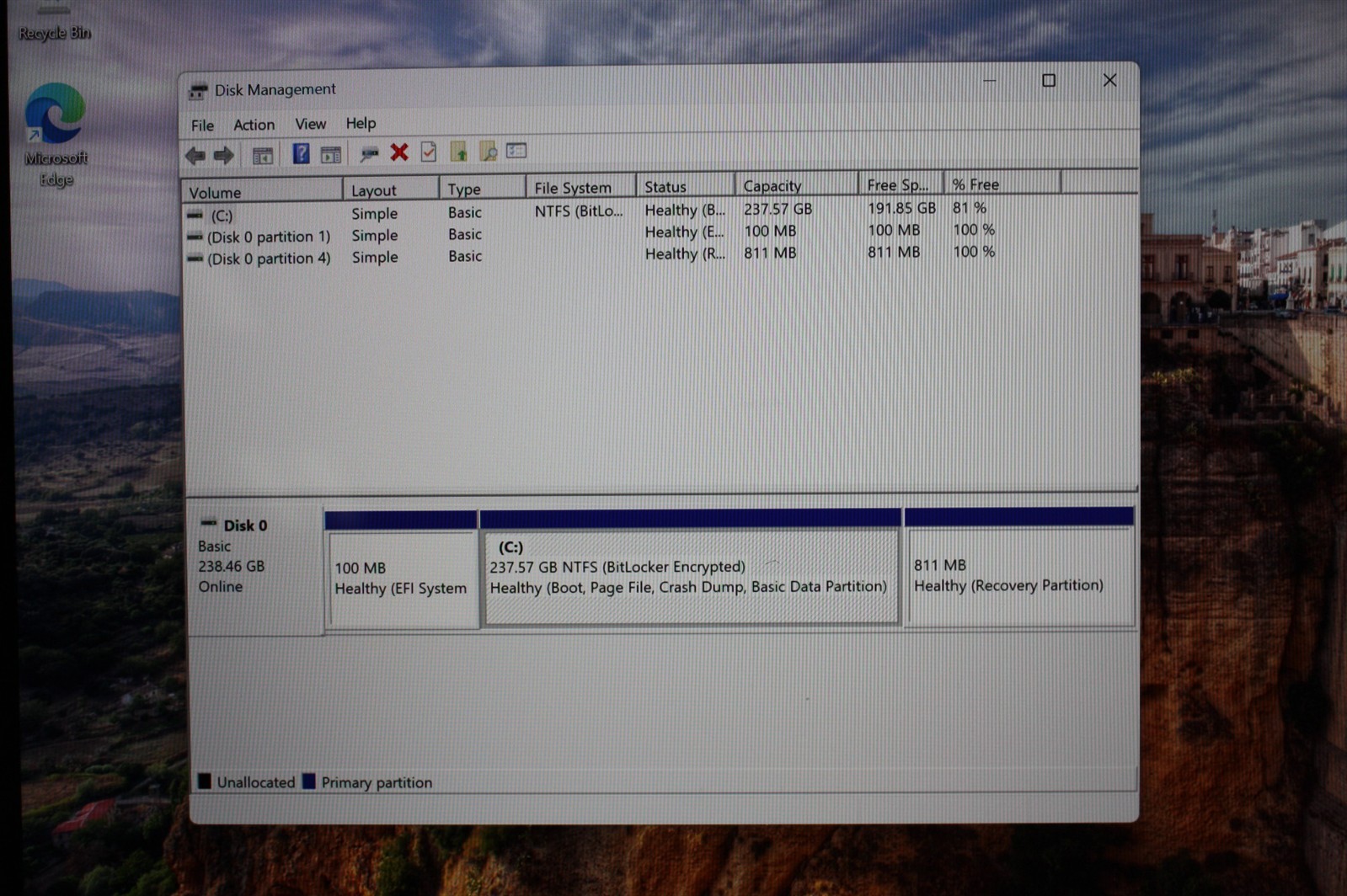Click the Back arrow toolbar icon

pos(195,155)
